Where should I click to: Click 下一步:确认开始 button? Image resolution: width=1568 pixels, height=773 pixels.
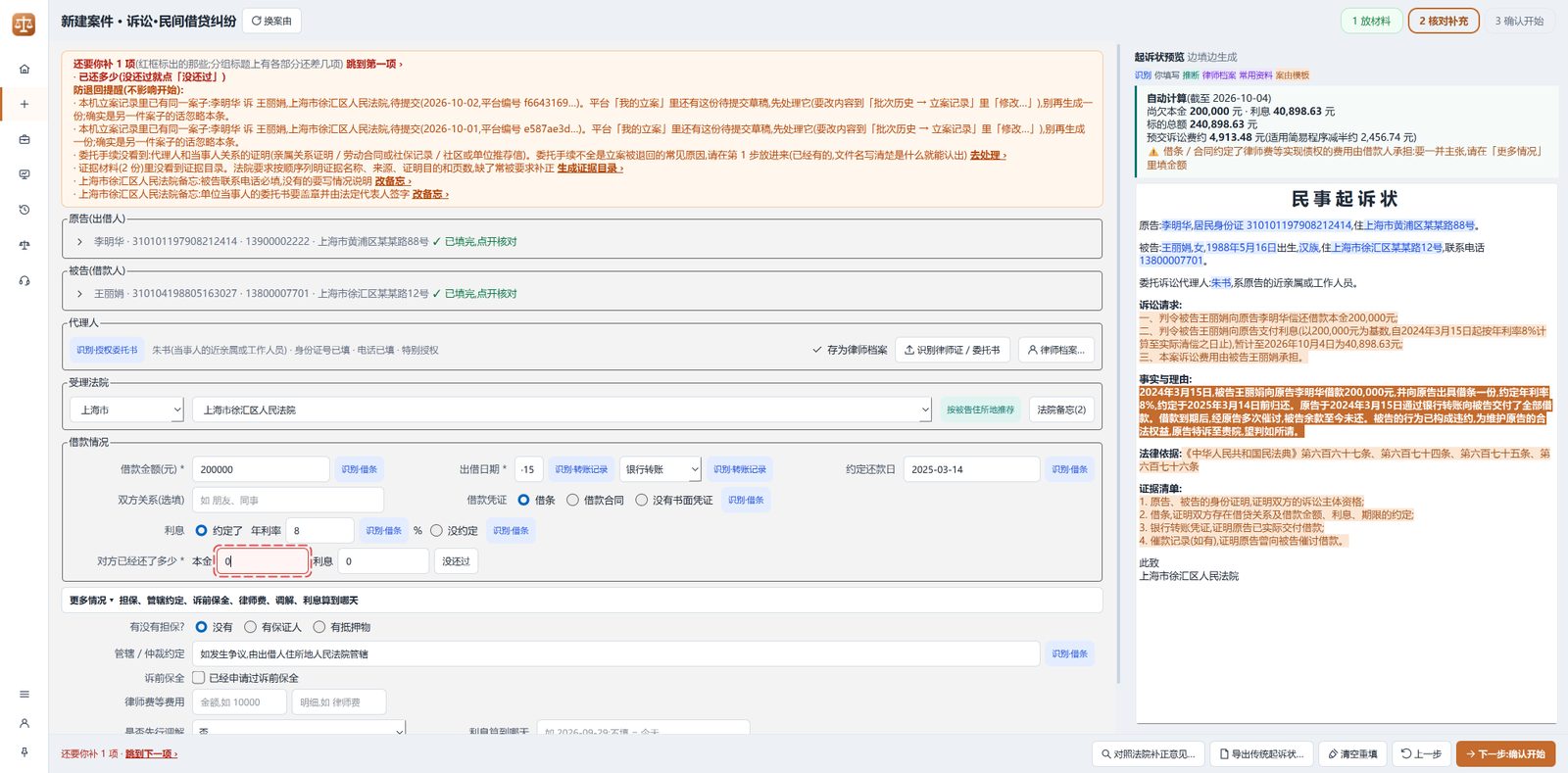pos(1505,753)
